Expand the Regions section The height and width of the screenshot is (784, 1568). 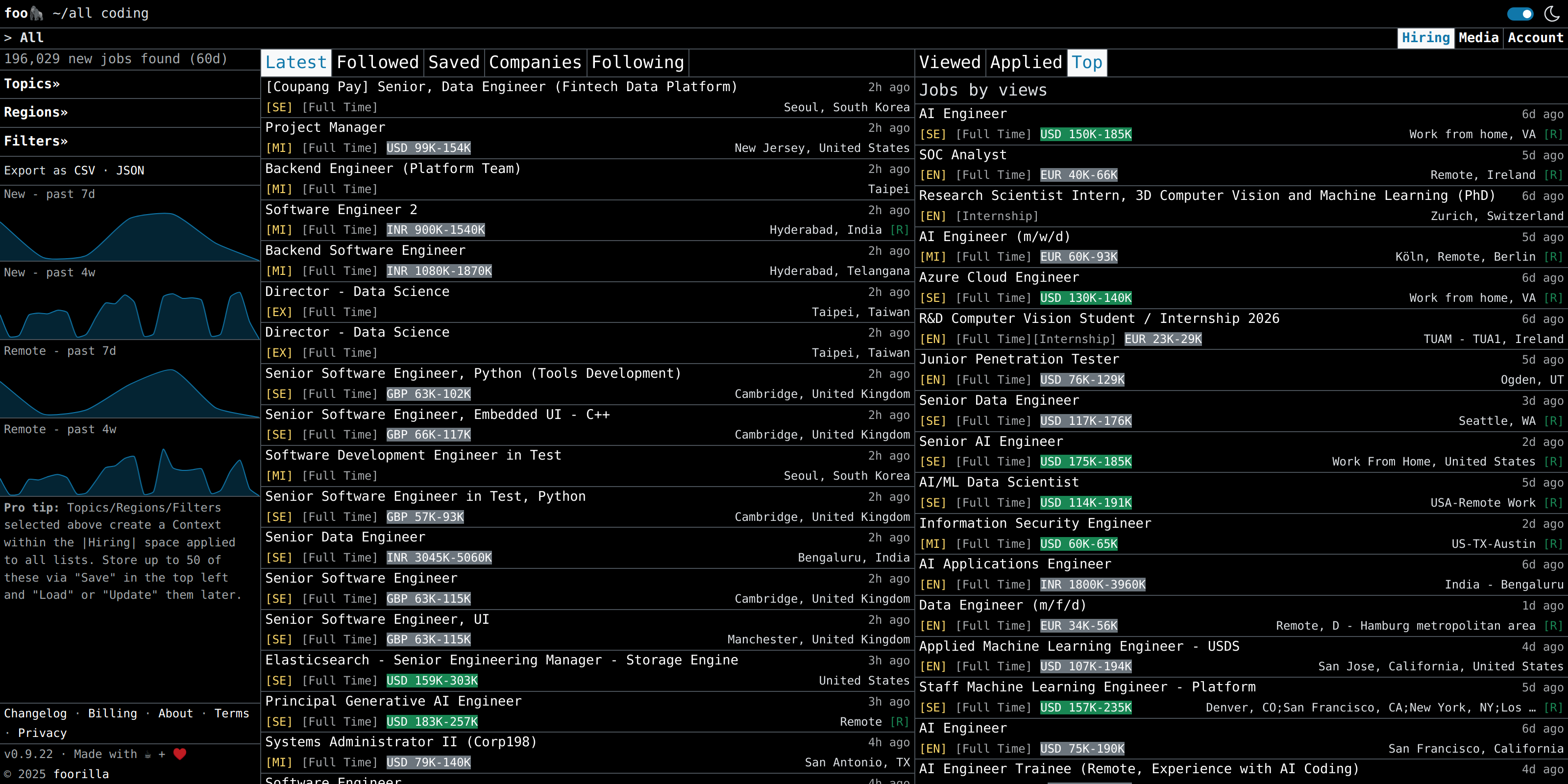(x=36, y=112)
